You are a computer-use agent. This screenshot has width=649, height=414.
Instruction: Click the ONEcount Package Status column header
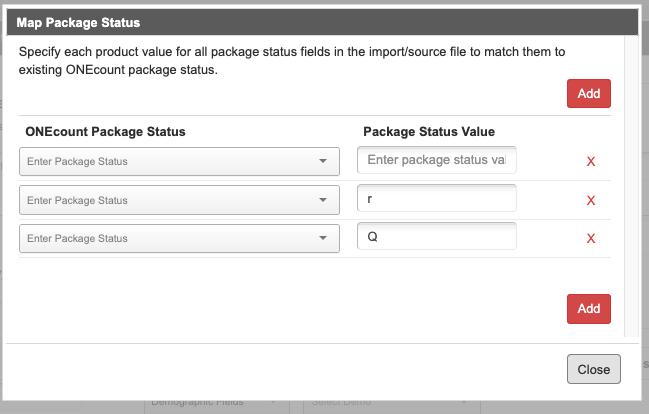tap(106, 132)
